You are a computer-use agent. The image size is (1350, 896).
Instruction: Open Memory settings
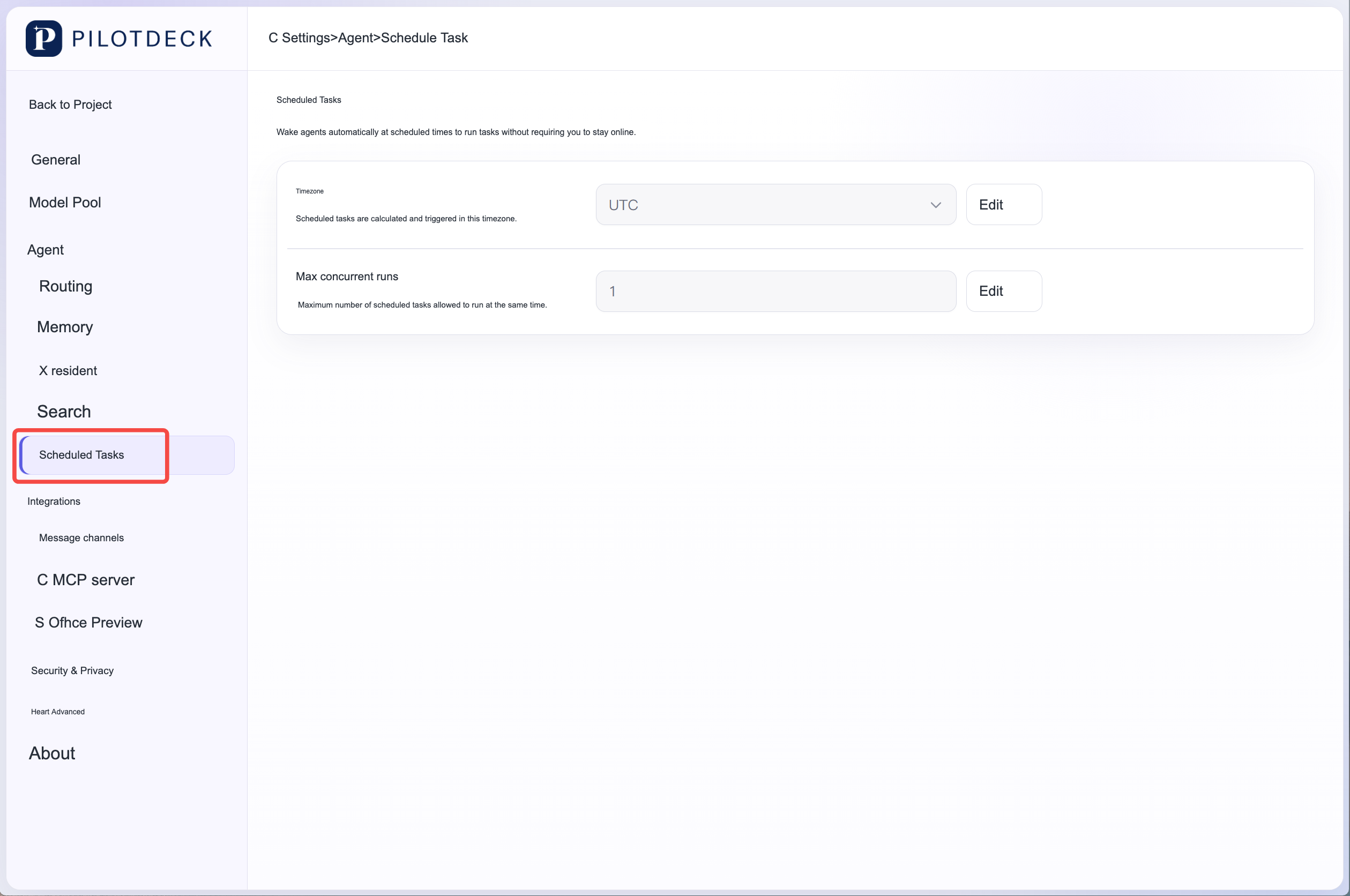coord(64,327)
